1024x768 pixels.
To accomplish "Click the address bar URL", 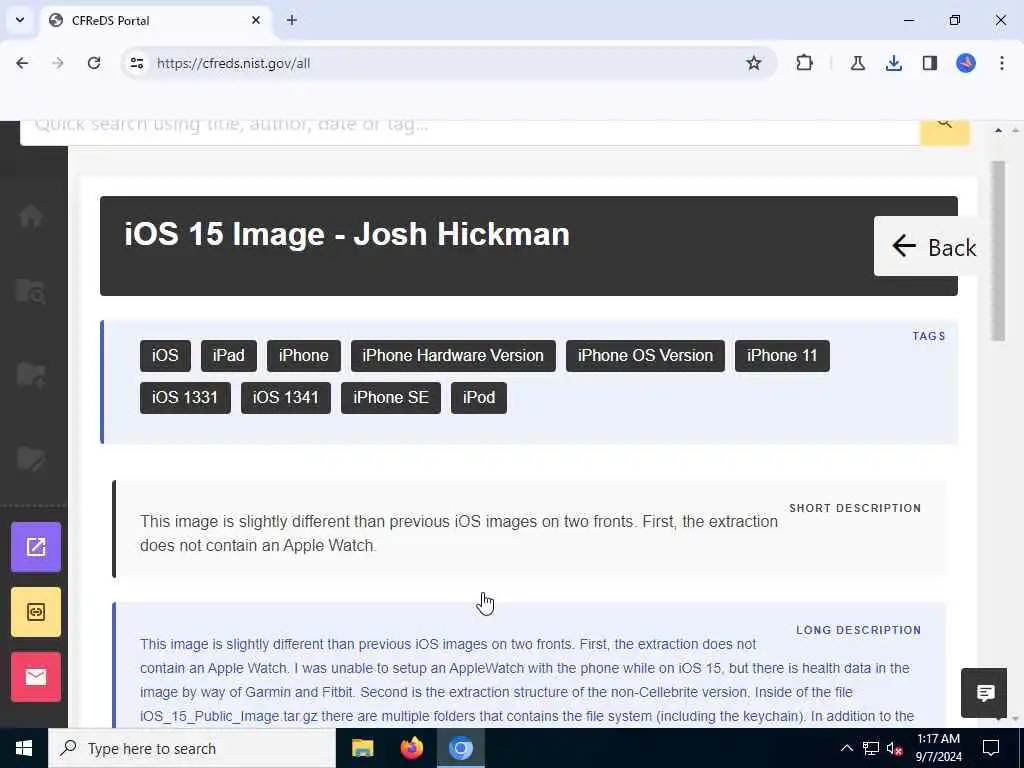I will click(233, 63).
